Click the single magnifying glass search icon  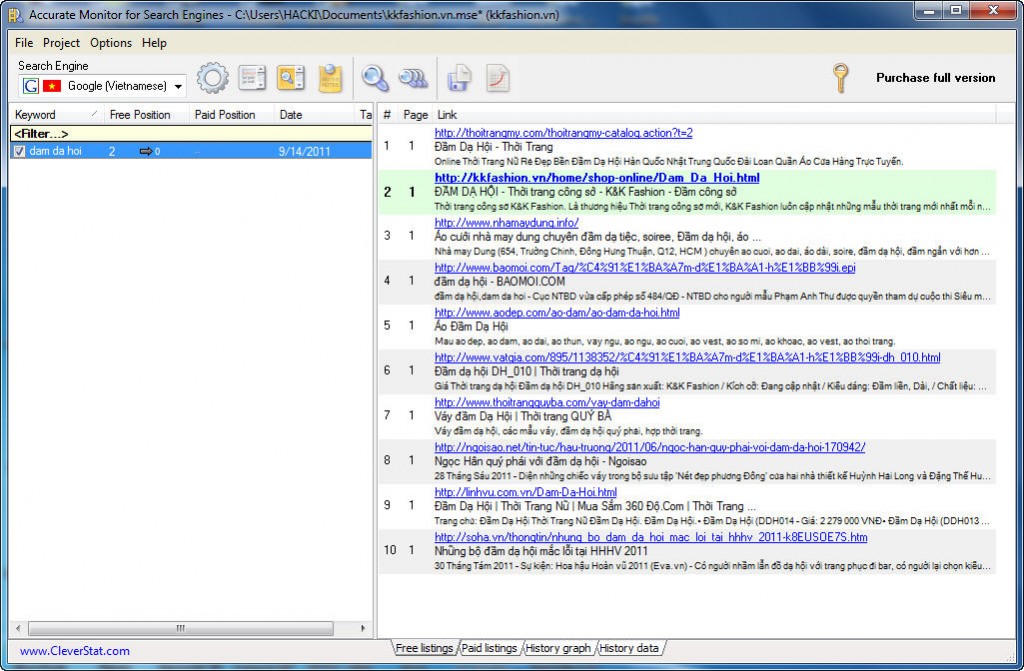(x=375, y=78)
